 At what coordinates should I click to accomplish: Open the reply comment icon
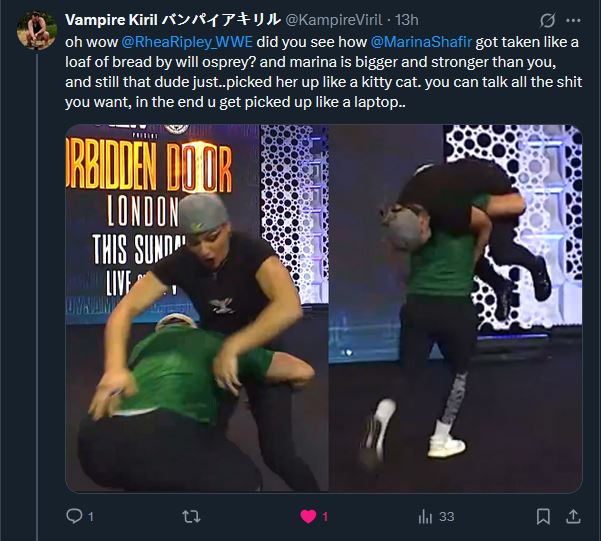pos(74,516)
